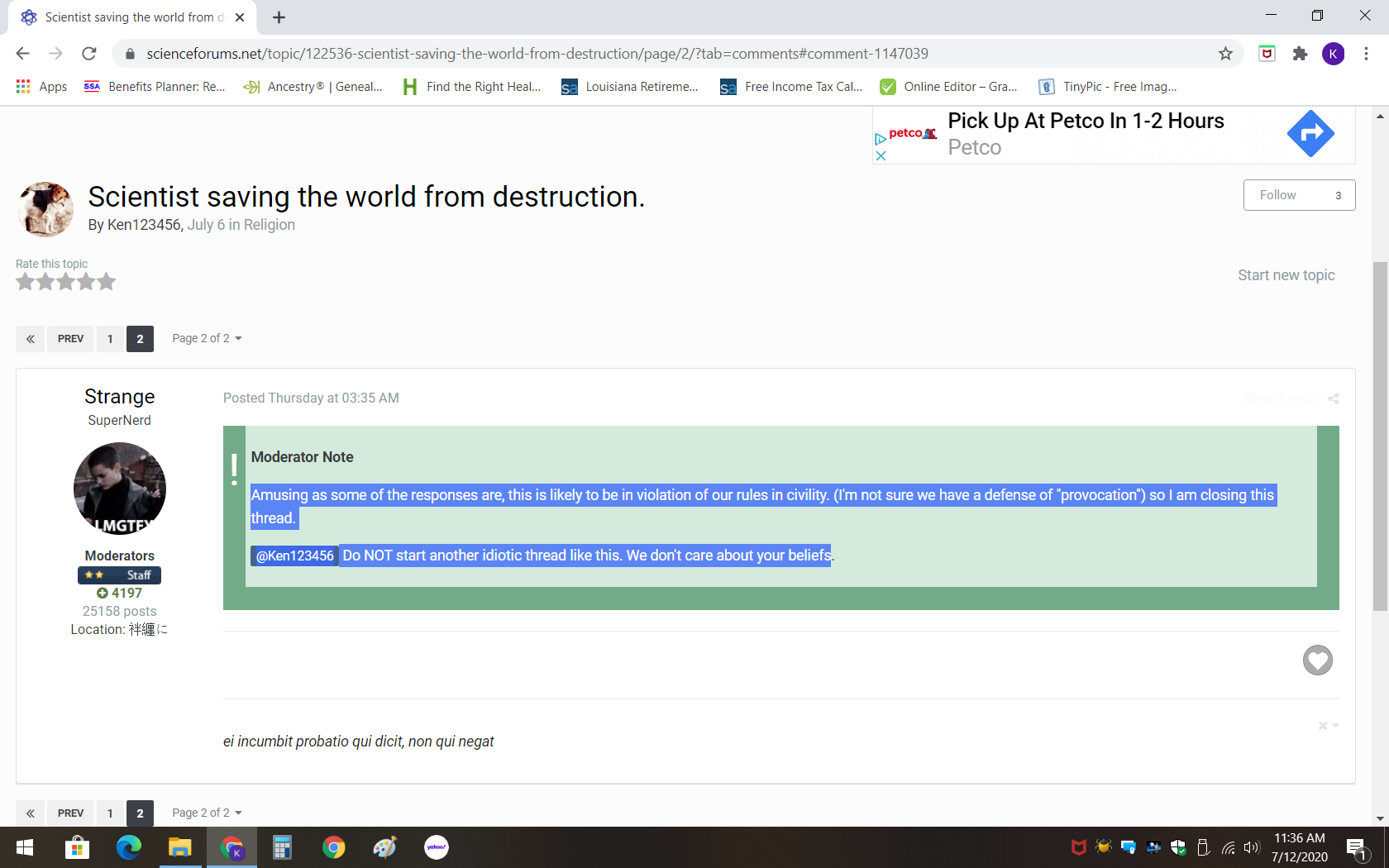Rate the topic five stars
The image size is (1389, 868).
(107, 283)
